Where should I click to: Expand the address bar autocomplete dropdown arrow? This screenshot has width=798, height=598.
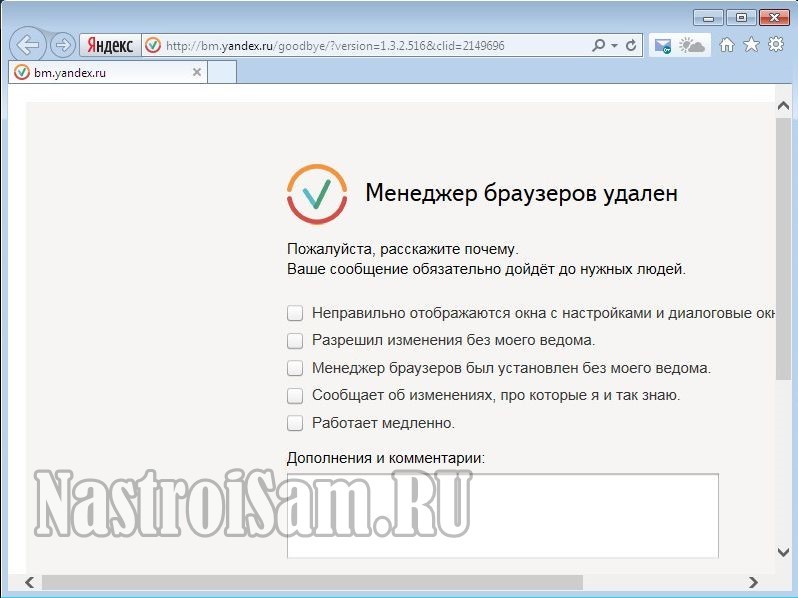coord(614,46)
